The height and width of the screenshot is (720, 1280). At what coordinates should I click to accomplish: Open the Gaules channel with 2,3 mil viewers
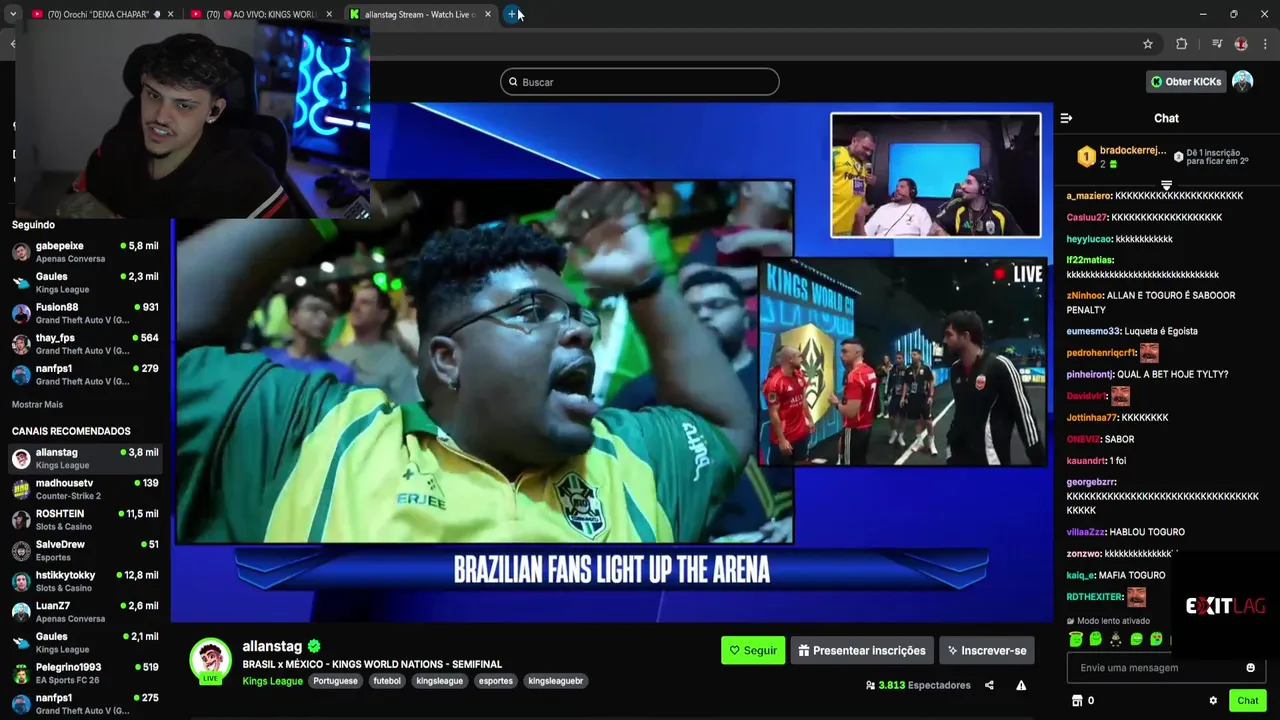tap(85, 283)
